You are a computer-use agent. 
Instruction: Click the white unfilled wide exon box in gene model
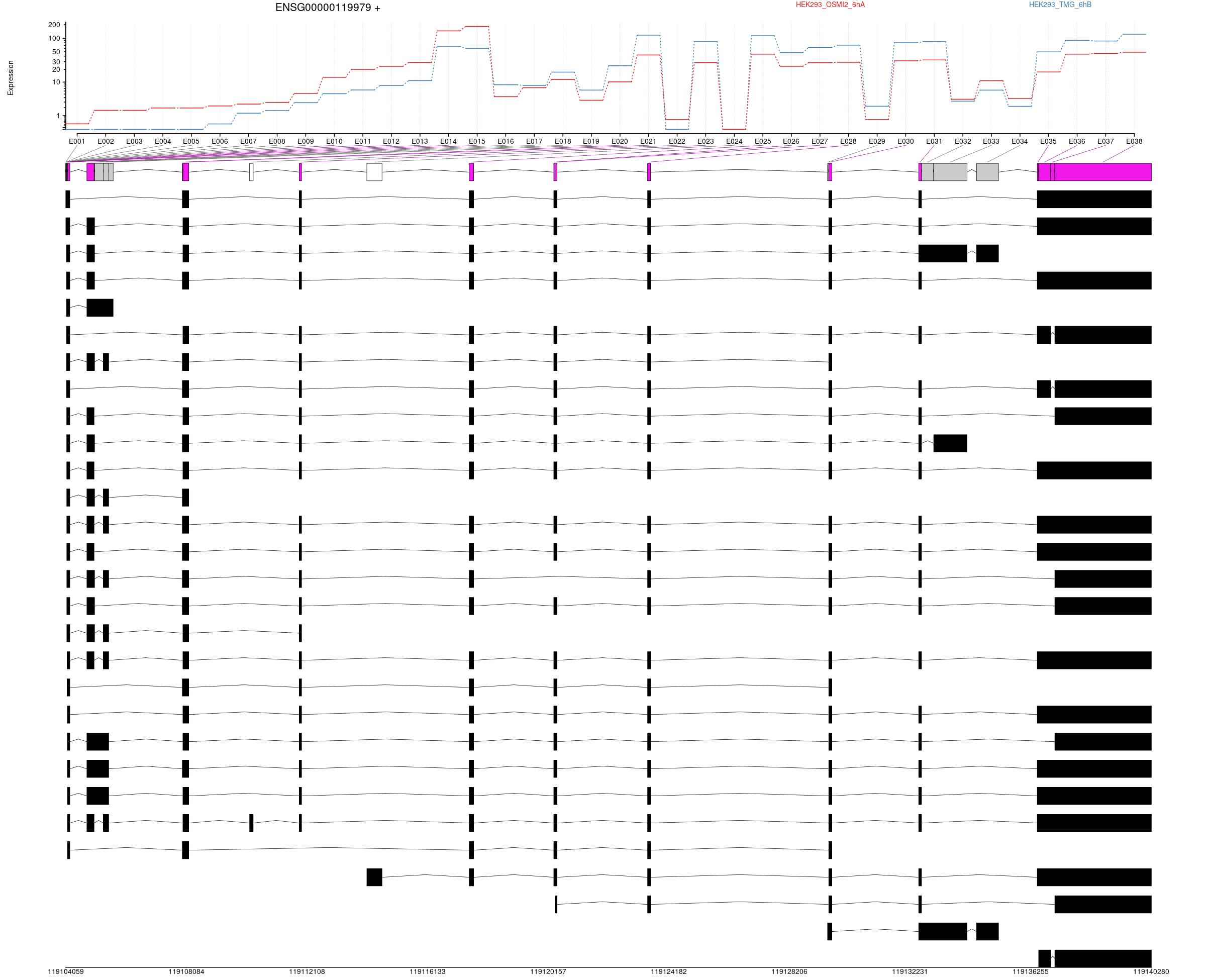374,172
